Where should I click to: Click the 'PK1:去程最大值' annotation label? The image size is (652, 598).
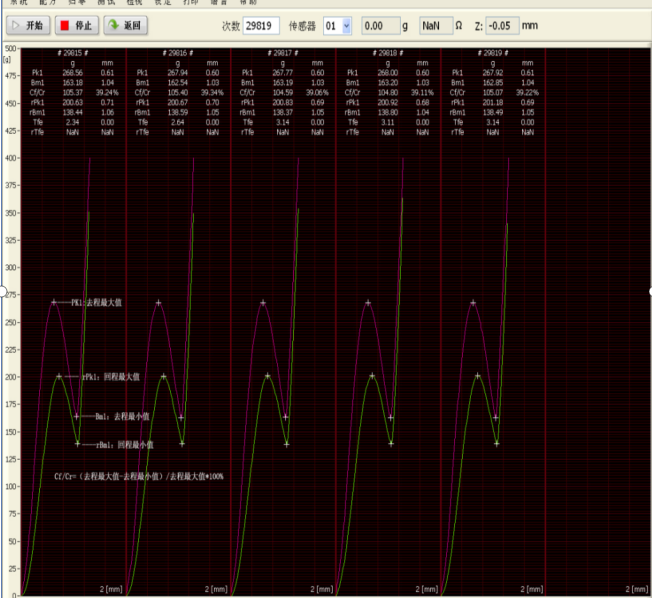pos(96,303)
